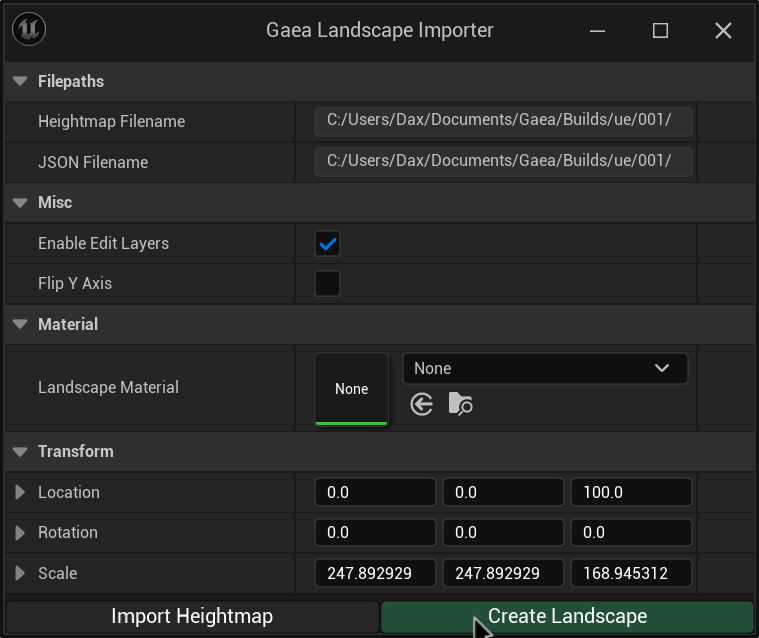Browse to asset in Content Browser icon
759x638 pixels.
[460, 404]
